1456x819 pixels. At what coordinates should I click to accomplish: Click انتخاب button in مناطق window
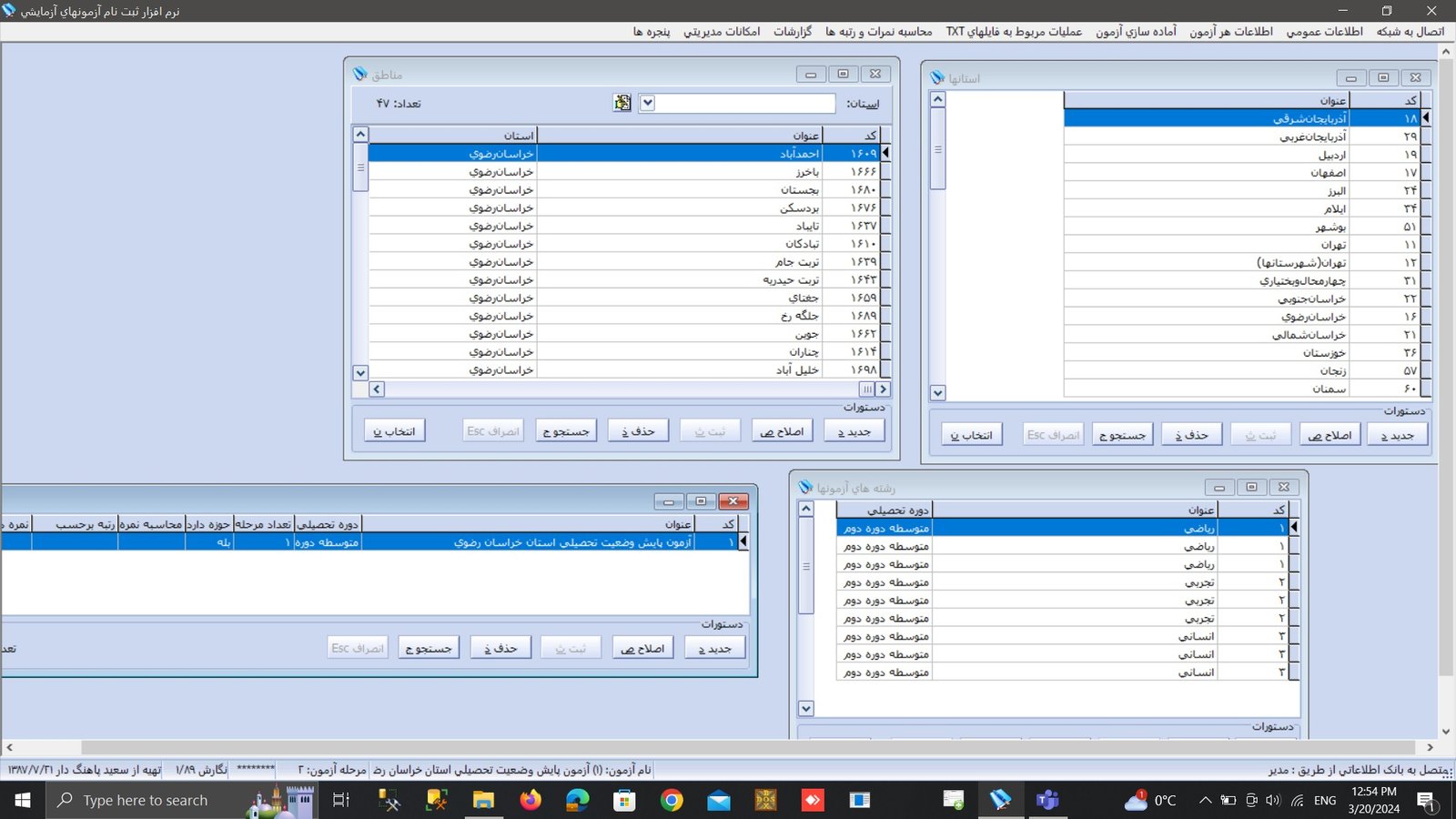394,431
